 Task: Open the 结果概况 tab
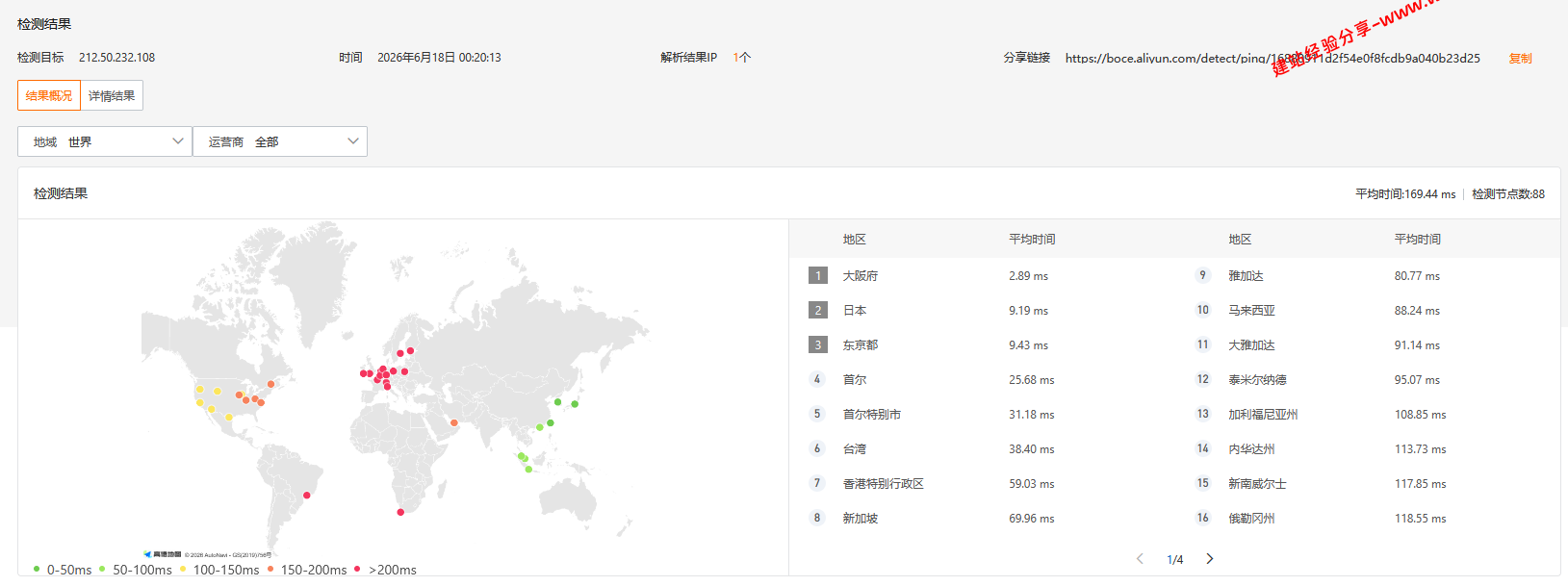point(49,95)
